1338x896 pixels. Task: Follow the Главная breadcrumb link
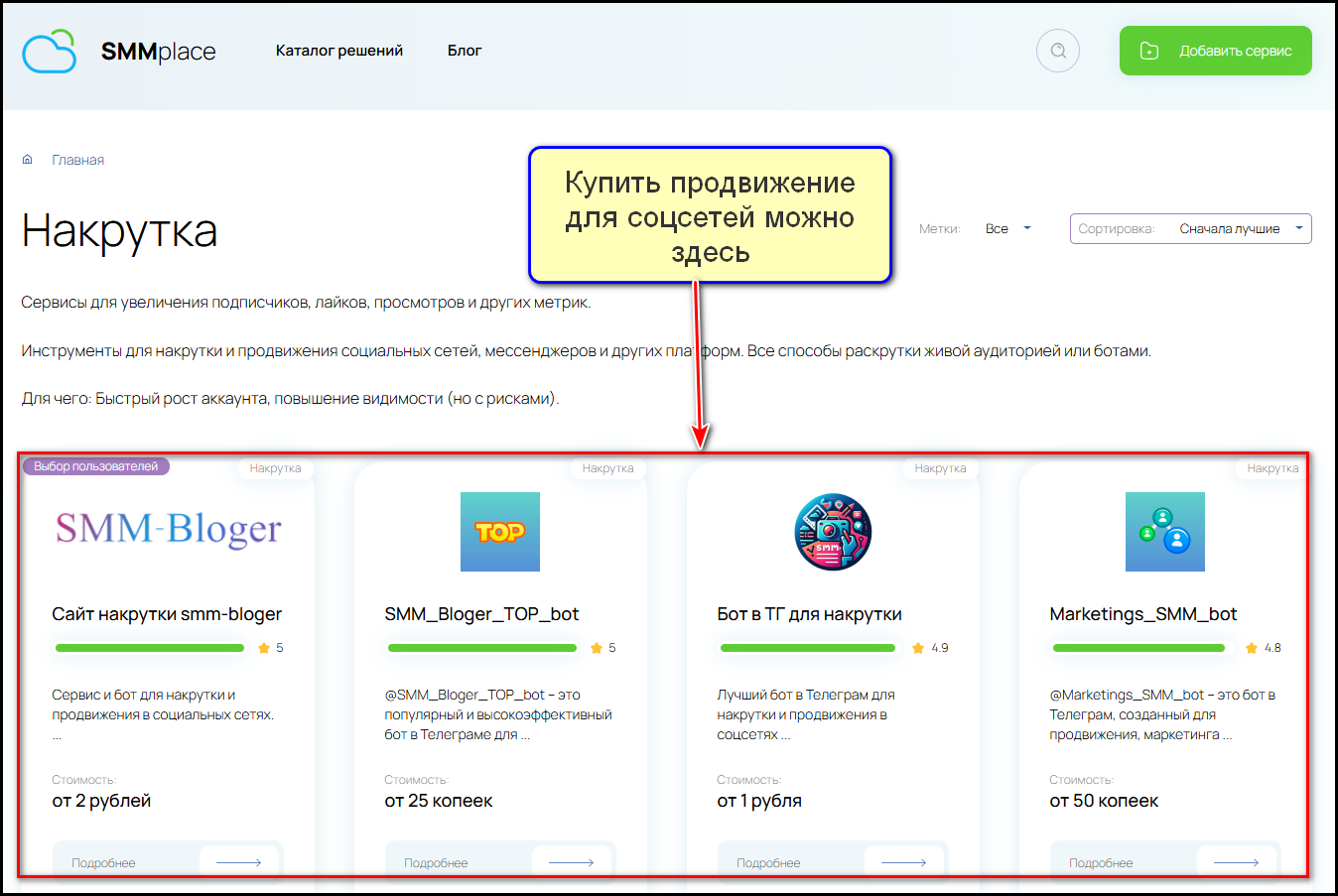[x=77, y=159]
